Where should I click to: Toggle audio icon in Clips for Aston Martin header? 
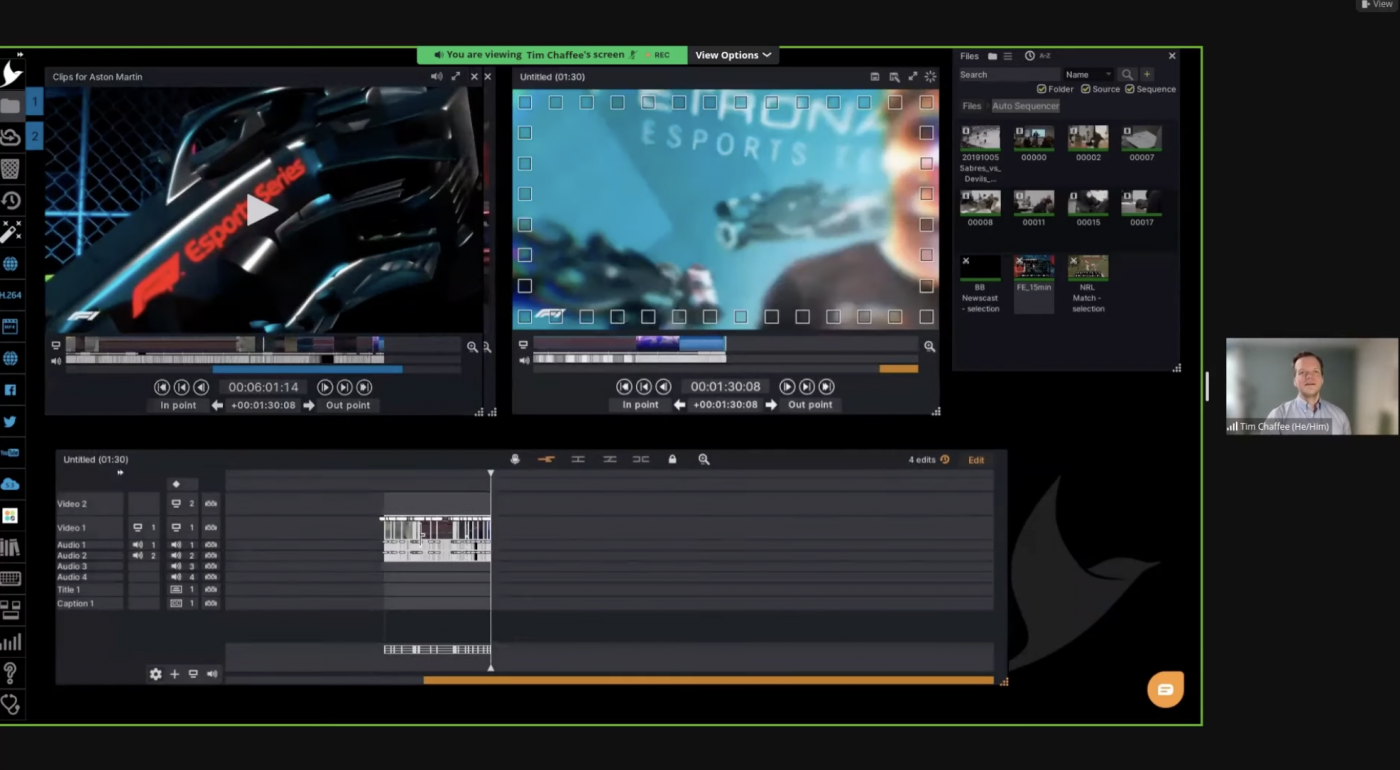tap(437, 76)
